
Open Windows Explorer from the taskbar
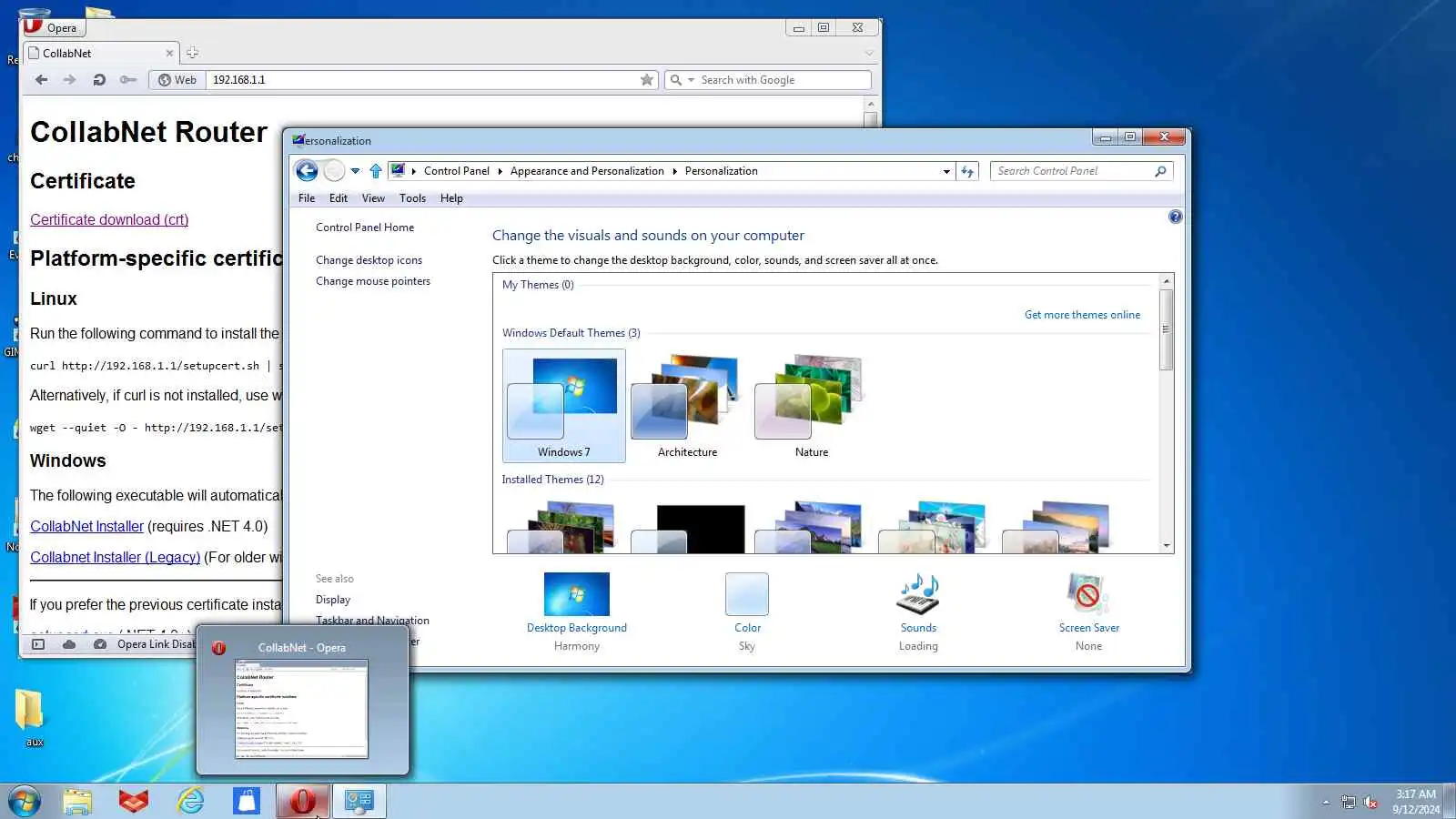(77, 802)
